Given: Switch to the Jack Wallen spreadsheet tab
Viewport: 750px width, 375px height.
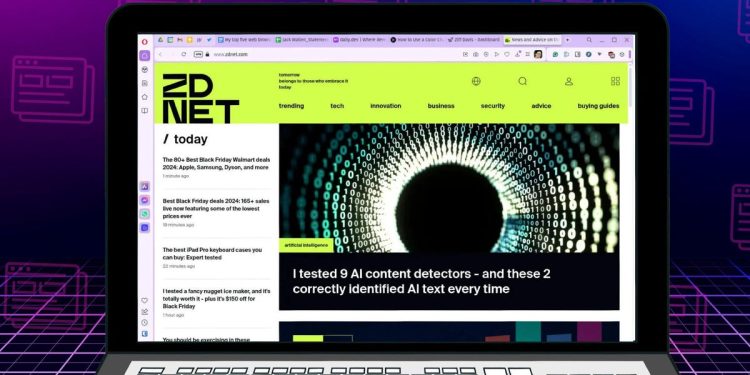Looking at the screenshot, I should click(x=302, y=40).
